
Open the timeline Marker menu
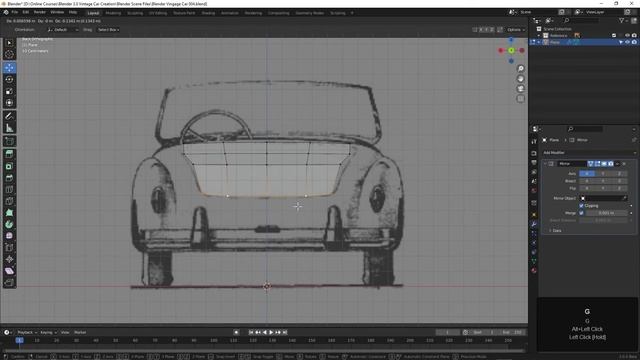80,332
